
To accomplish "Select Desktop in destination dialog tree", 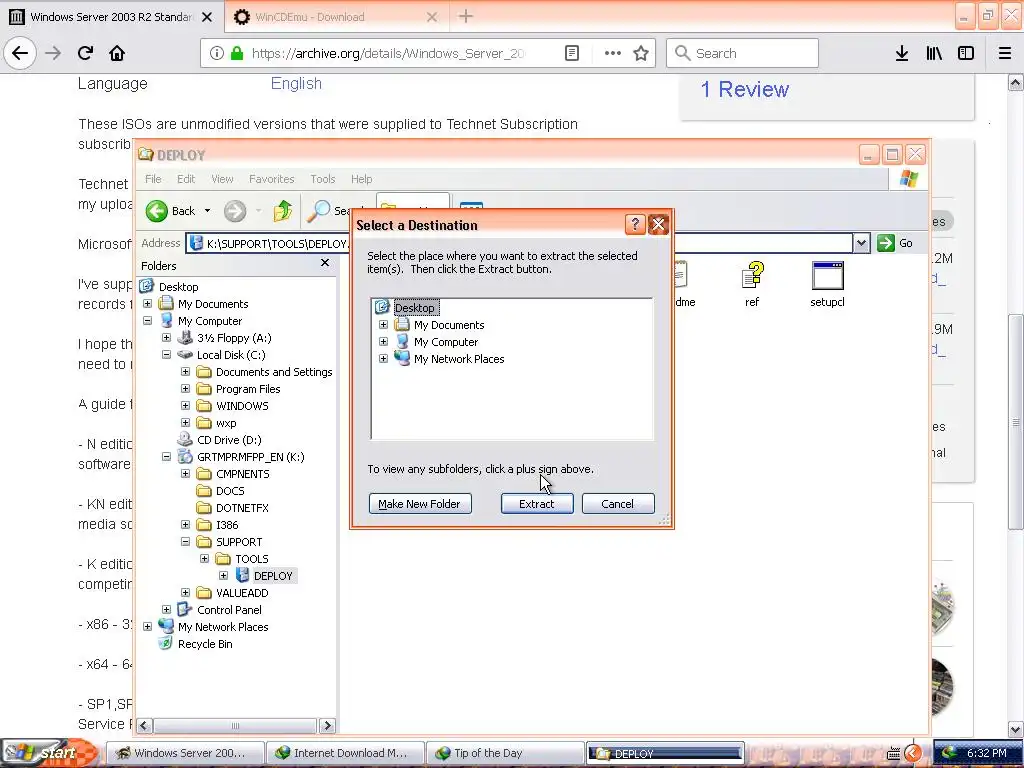I will [416, 308].
